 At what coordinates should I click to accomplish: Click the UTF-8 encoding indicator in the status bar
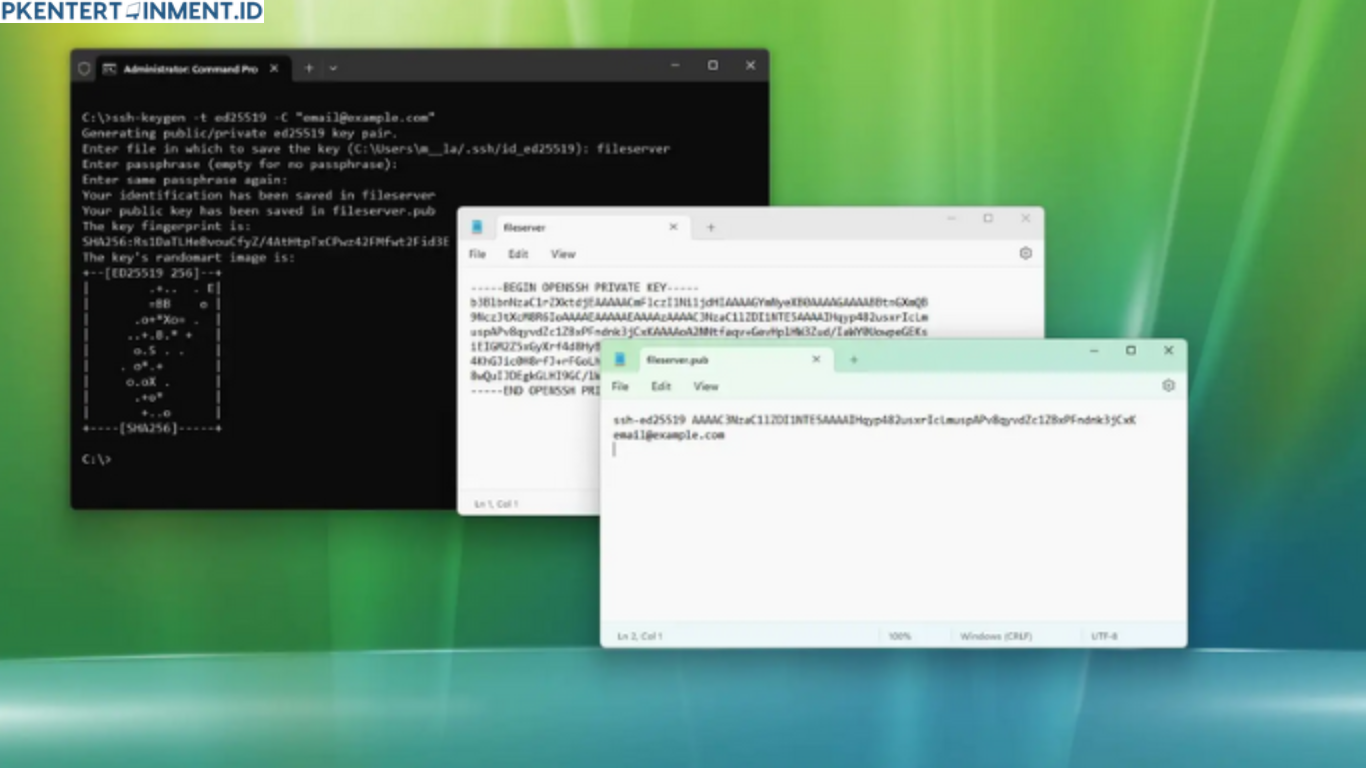1103,635
